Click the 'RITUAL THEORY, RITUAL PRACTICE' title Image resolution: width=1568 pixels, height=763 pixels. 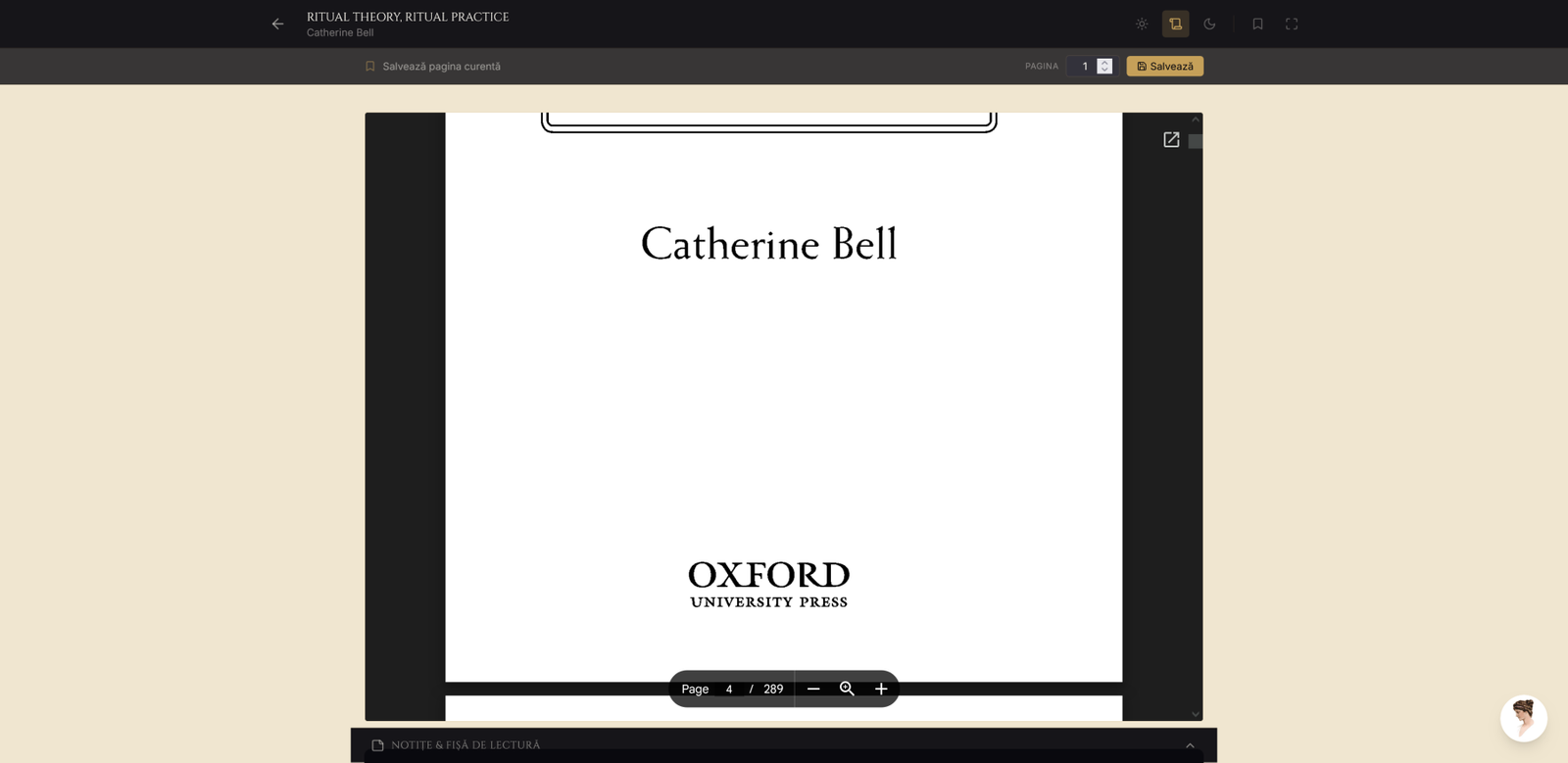pyautogui.click(x=408, y=17)
